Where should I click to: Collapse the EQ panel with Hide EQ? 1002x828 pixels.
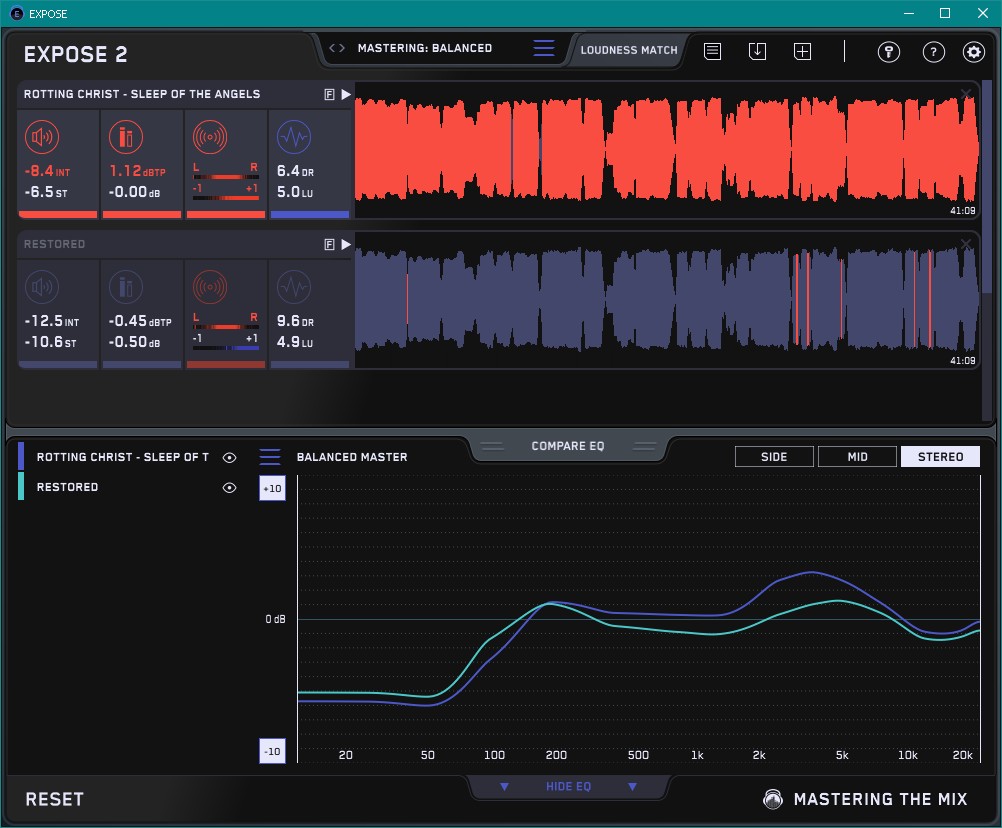(568, 787)
